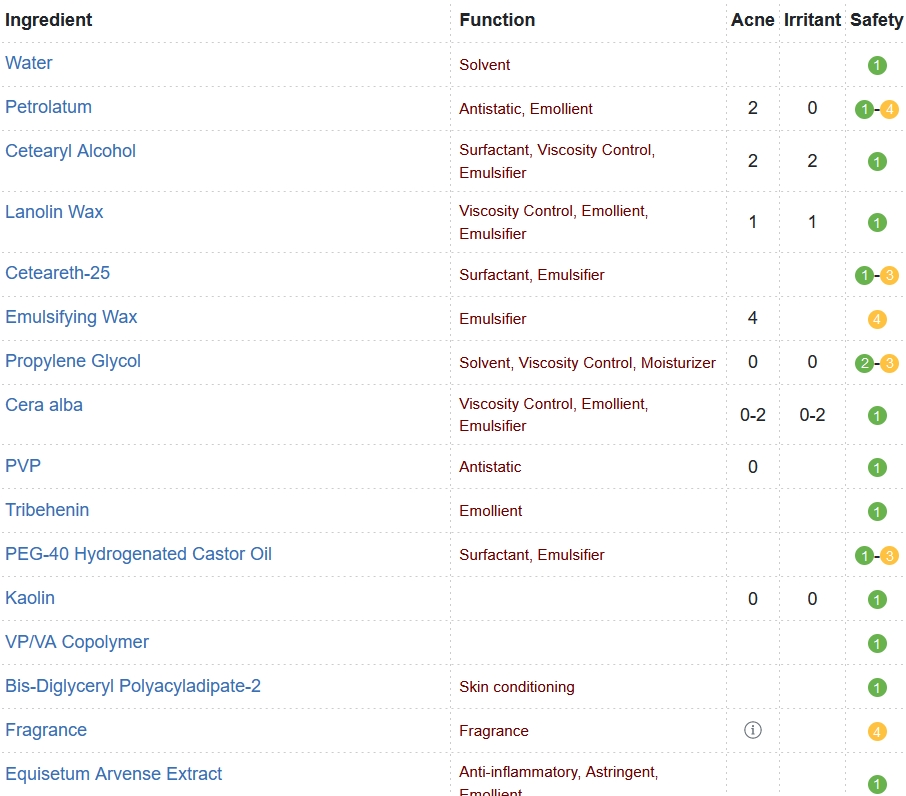Screen dimensions: 906x796
Task: Click Kaolin's green 1 safety badge
Action: coord(877,600)
